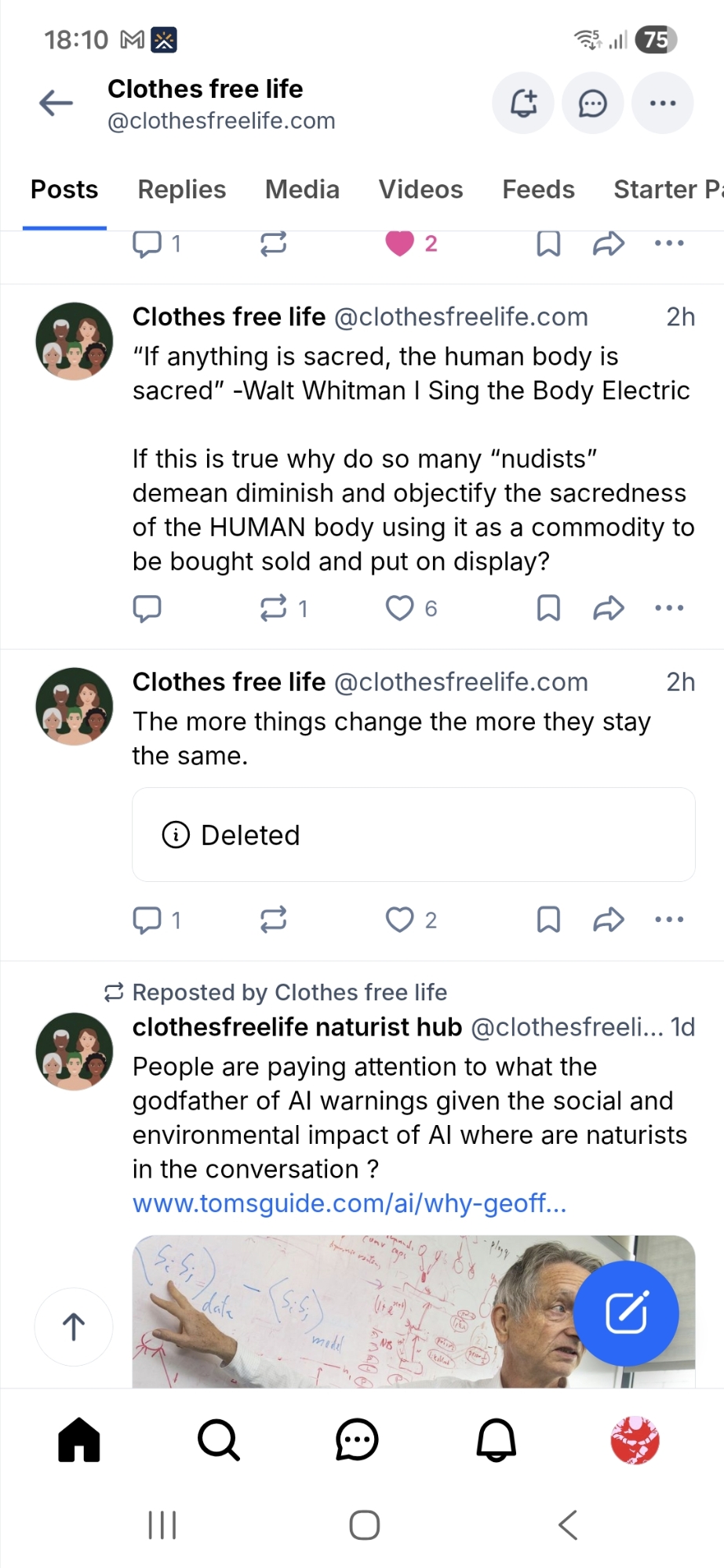Share the "more things change" post
724x1568 pixels.
coord(609,920)
